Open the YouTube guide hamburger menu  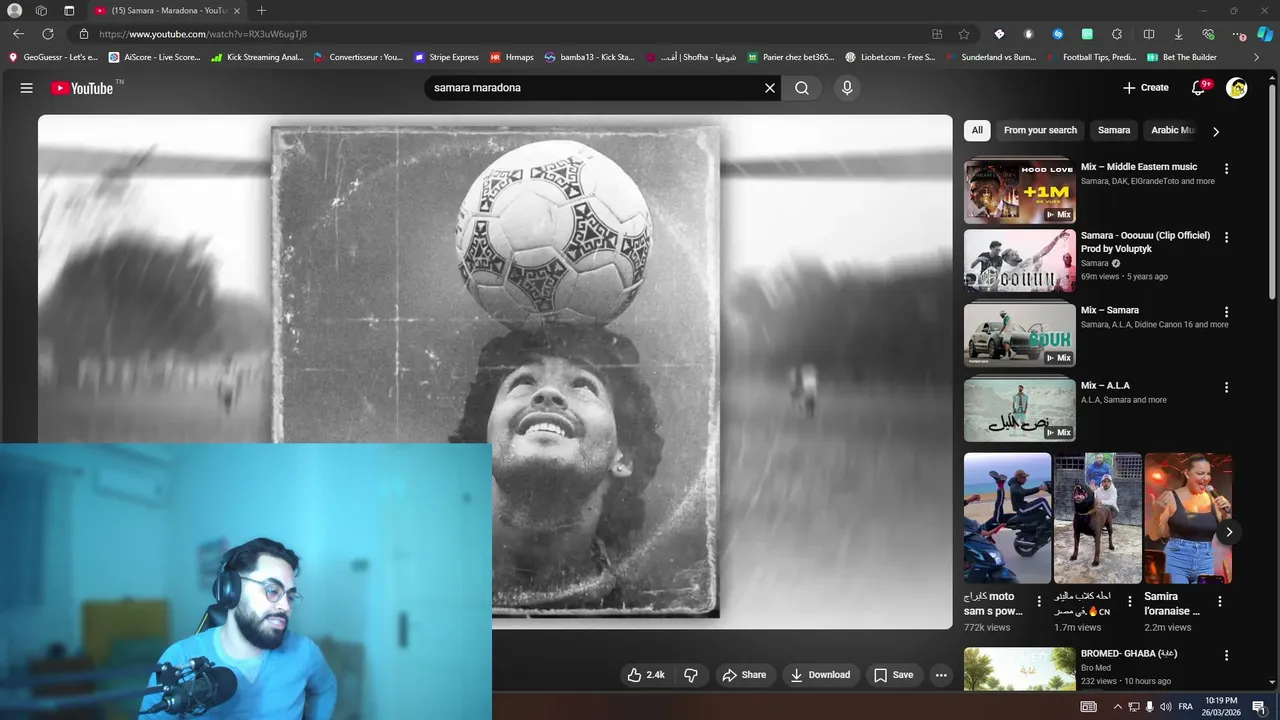click(27, 88)
